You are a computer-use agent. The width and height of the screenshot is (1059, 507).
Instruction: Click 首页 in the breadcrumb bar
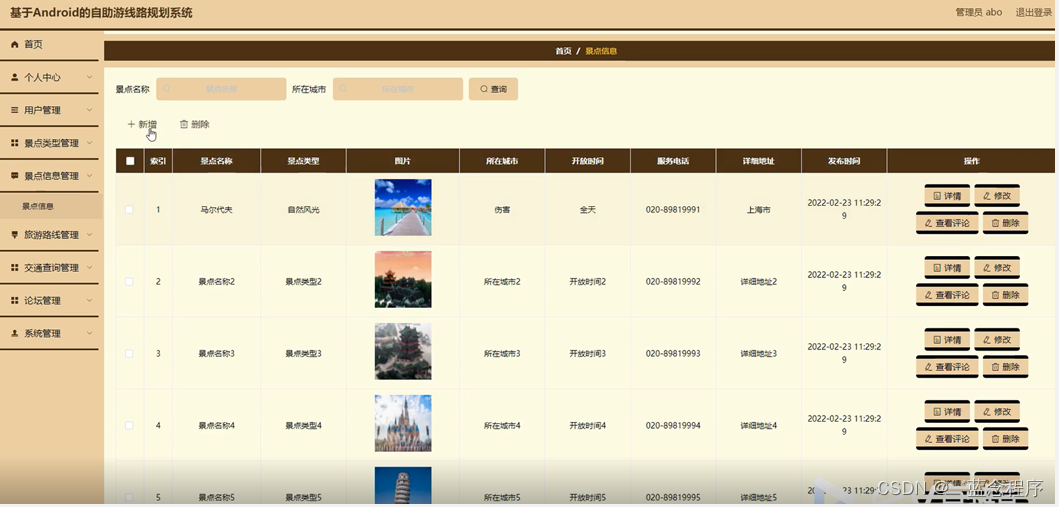[563, 51]
